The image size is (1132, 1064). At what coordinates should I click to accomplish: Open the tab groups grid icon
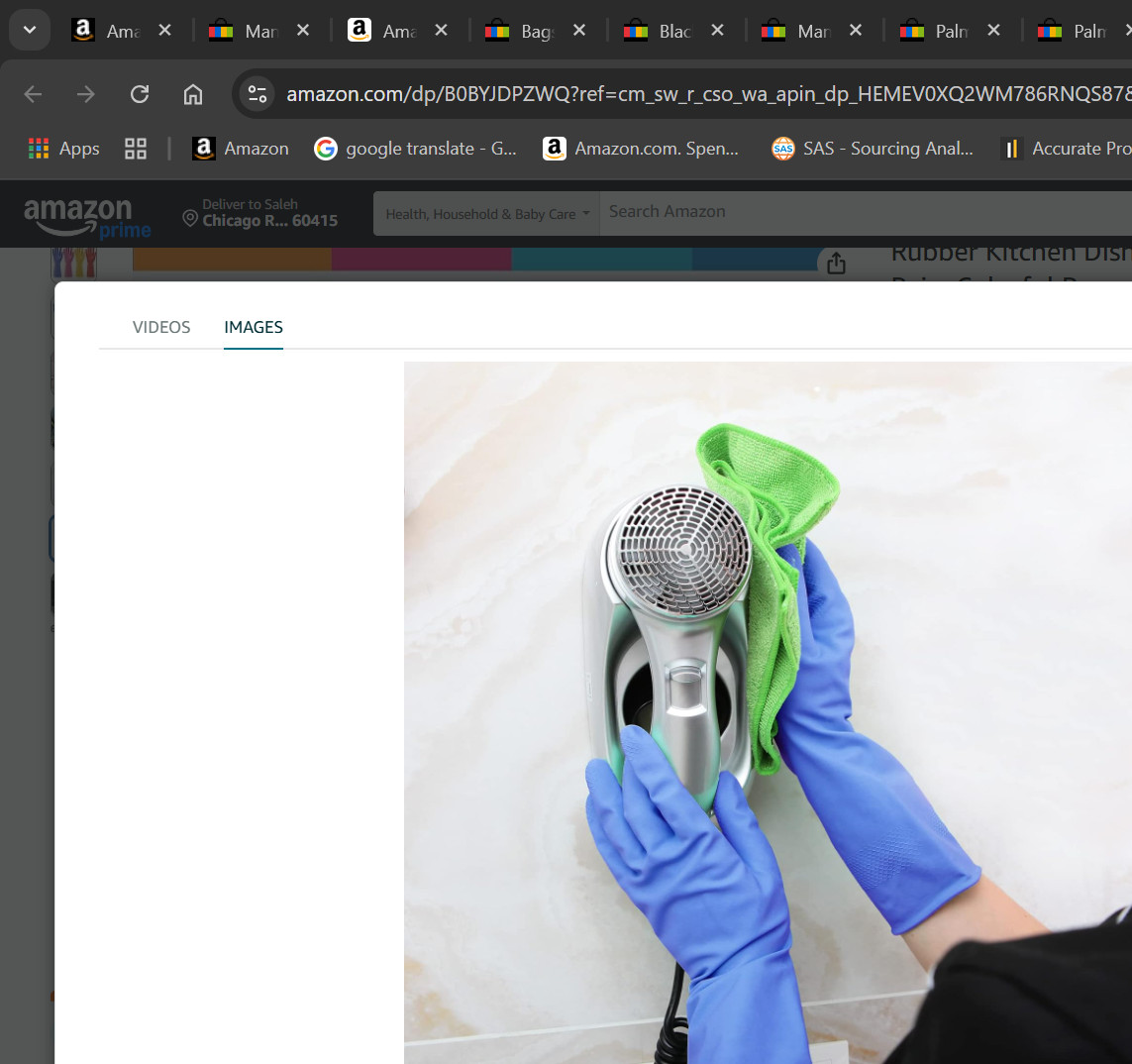[136, 149]
